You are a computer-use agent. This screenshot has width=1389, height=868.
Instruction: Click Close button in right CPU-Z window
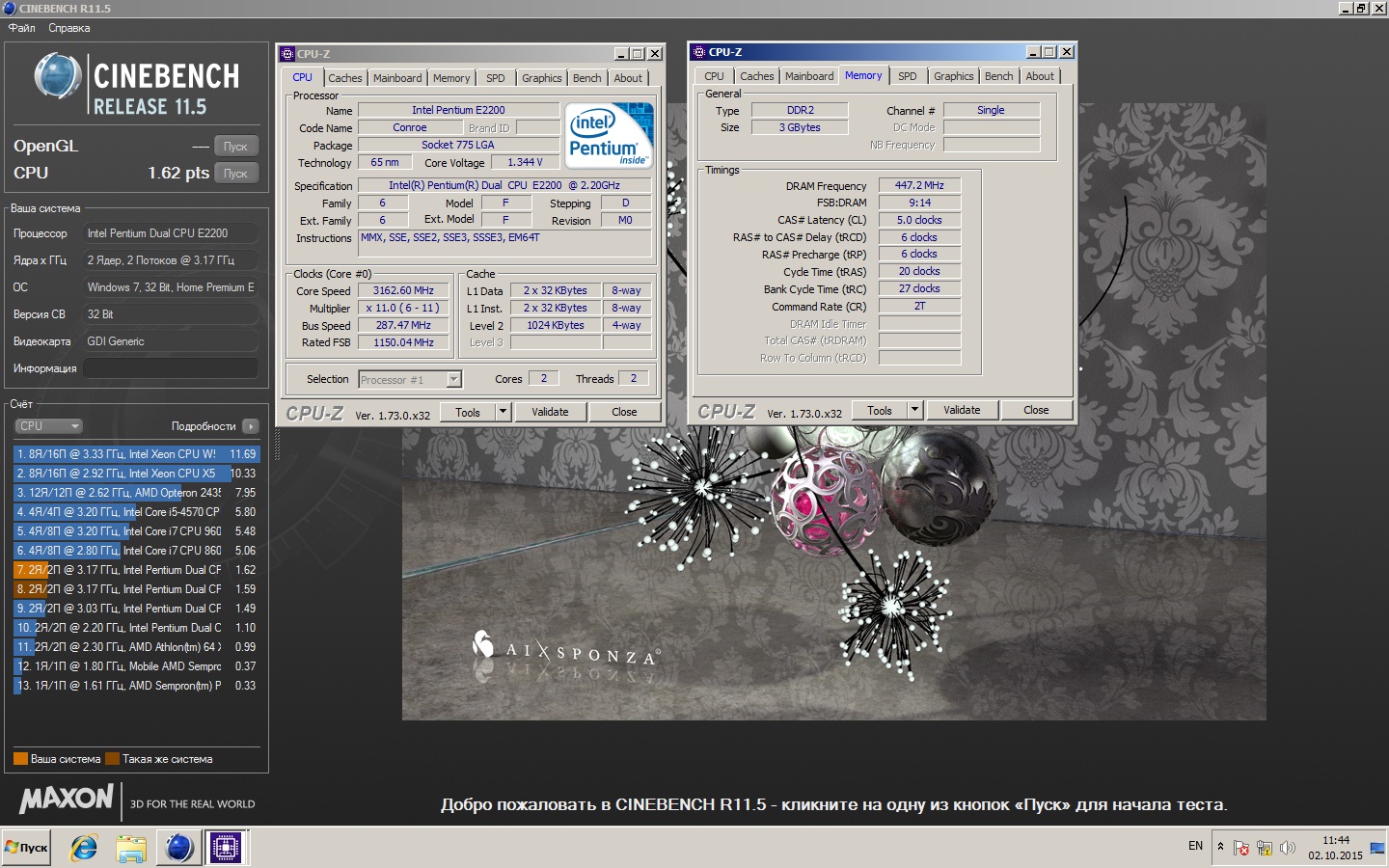[1036, 410]
